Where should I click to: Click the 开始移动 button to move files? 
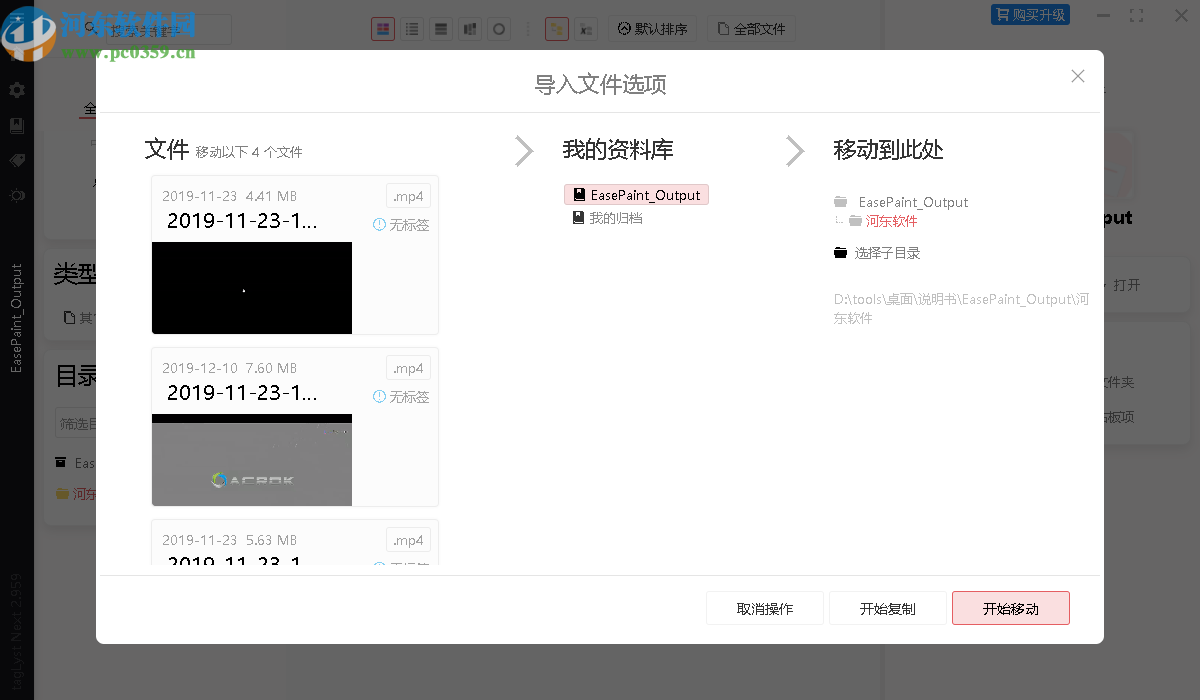point(1010,608)
